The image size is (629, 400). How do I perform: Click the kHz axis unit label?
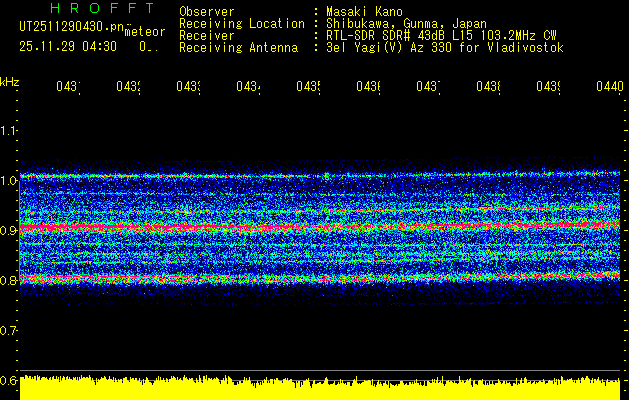point(10,80)
